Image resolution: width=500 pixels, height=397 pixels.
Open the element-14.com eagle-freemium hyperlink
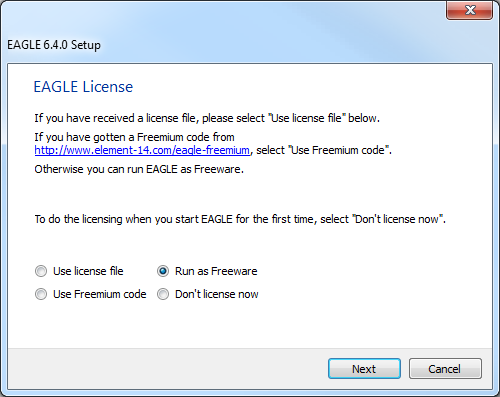point(142,150)
